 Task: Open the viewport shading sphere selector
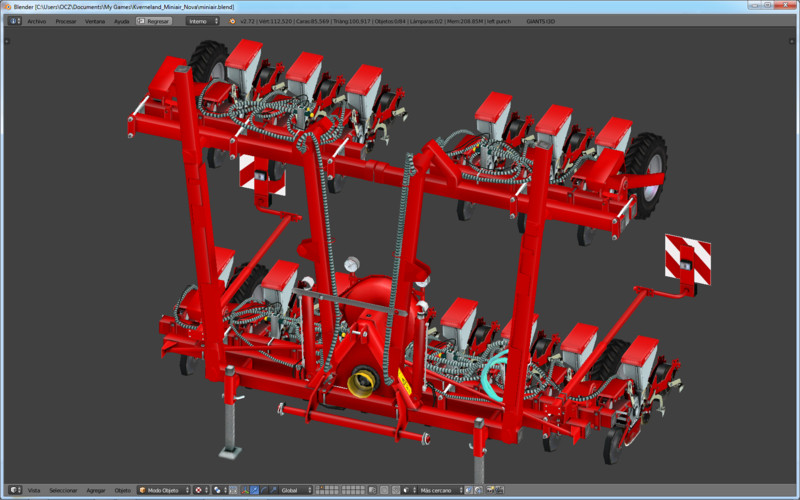click(201, 490)
